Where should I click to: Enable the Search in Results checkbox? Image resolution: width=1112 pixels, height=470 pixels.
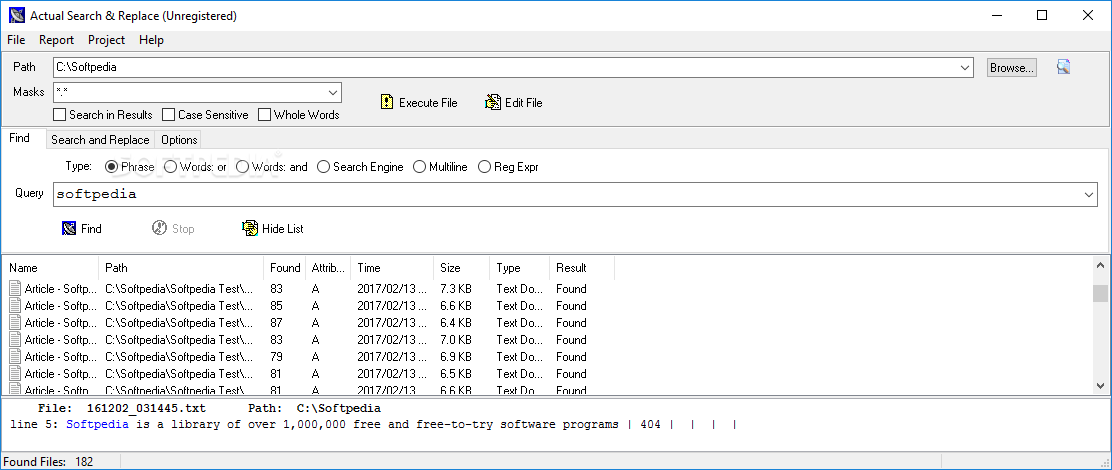[60, 114]
